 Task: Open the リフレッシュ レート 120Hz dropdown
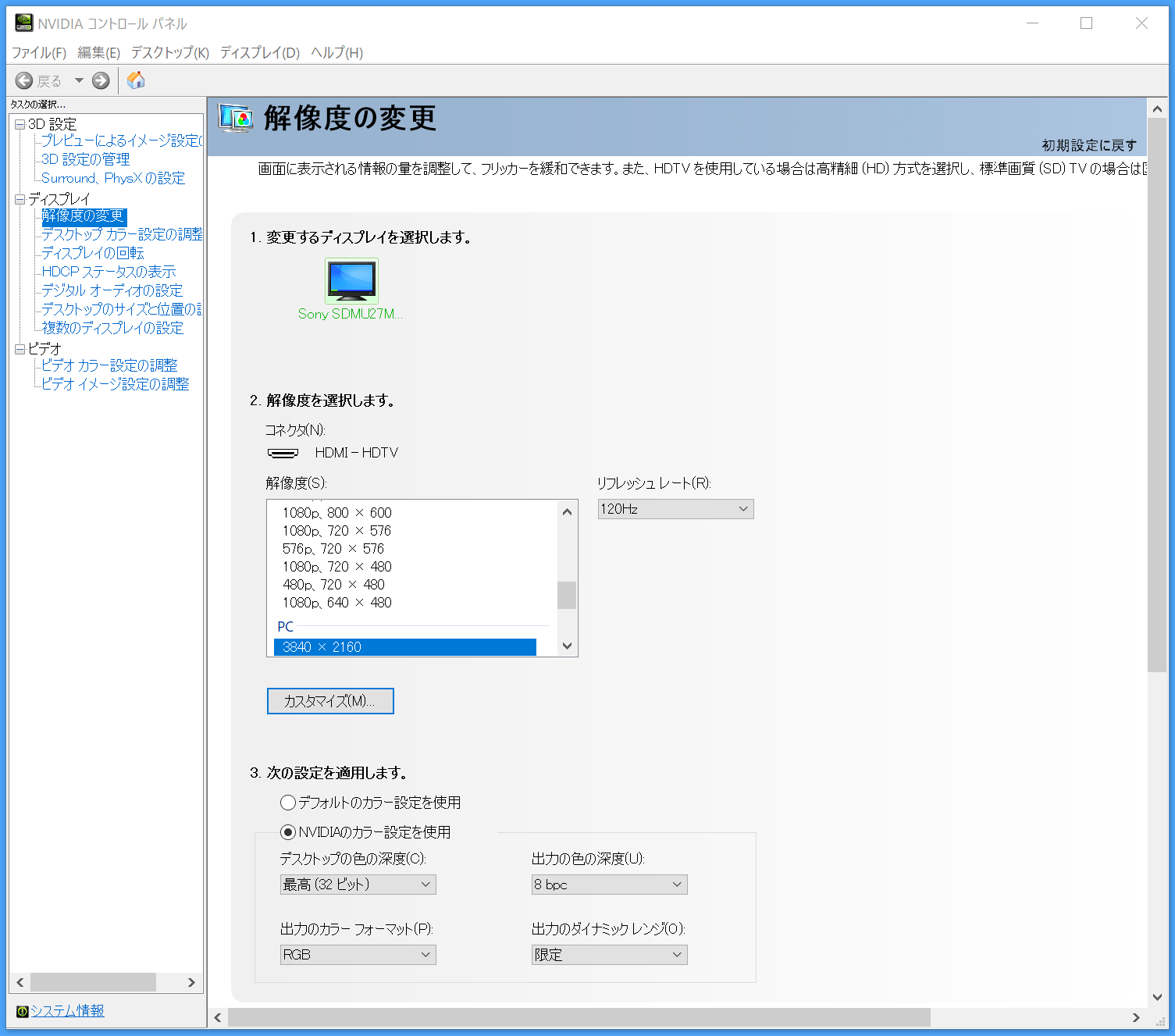tap(676, 509)
